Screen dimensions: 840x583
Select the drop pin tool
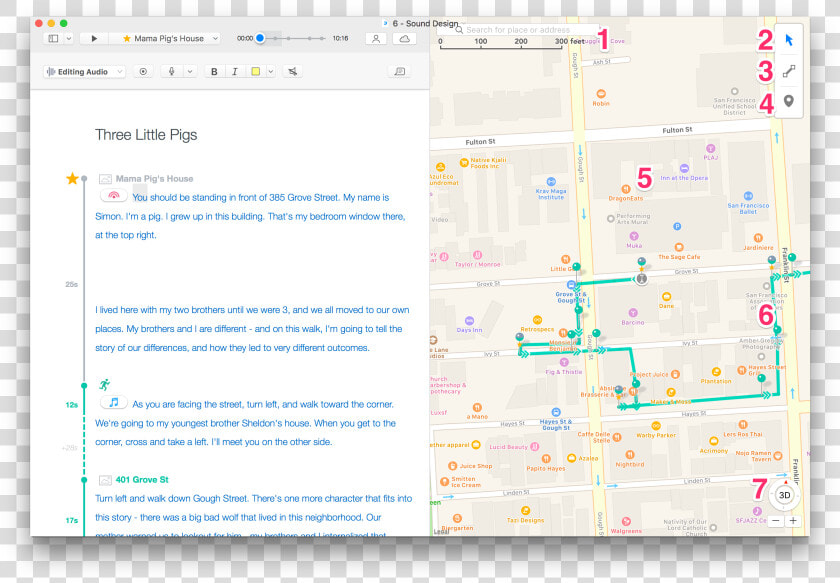pyautogui.click(x=789, y=101)
